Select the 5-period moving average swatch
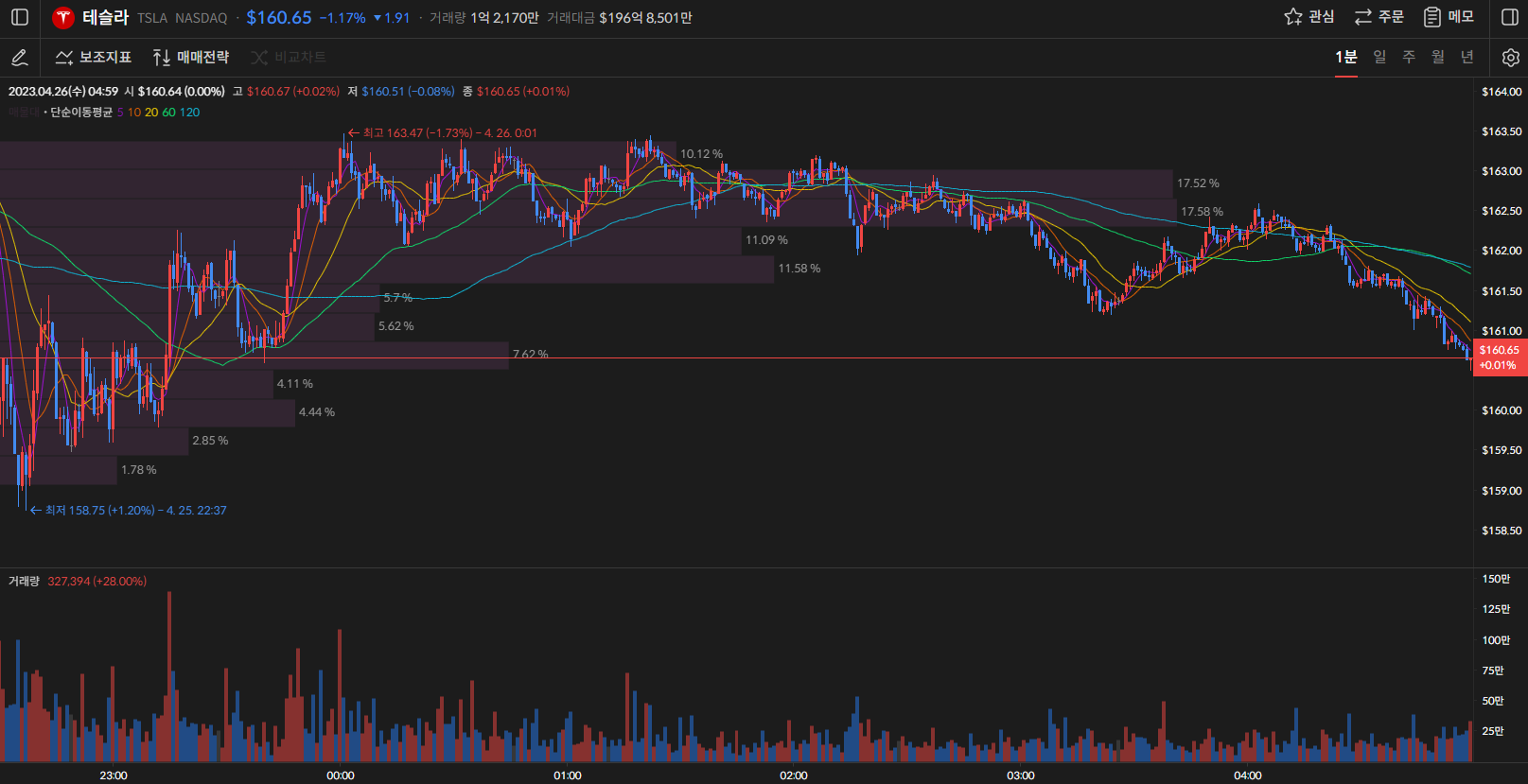 tap(120, 113)
